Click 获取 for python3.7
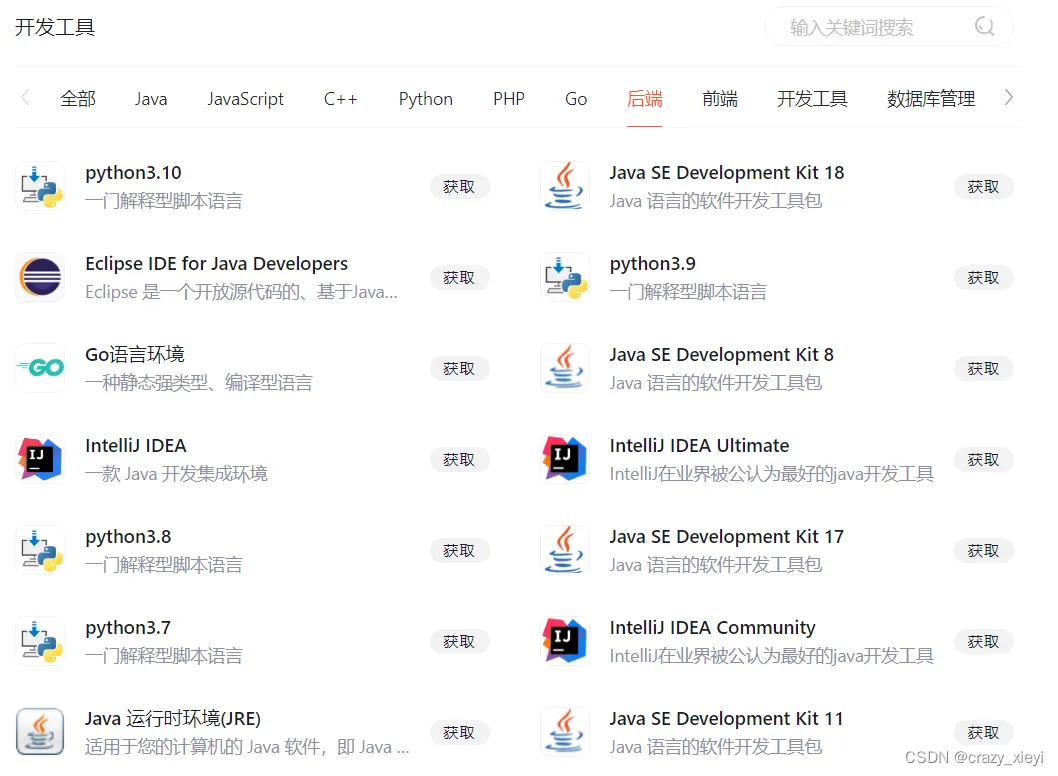This screenshot has width=1058, height=776. pos(460,642)
